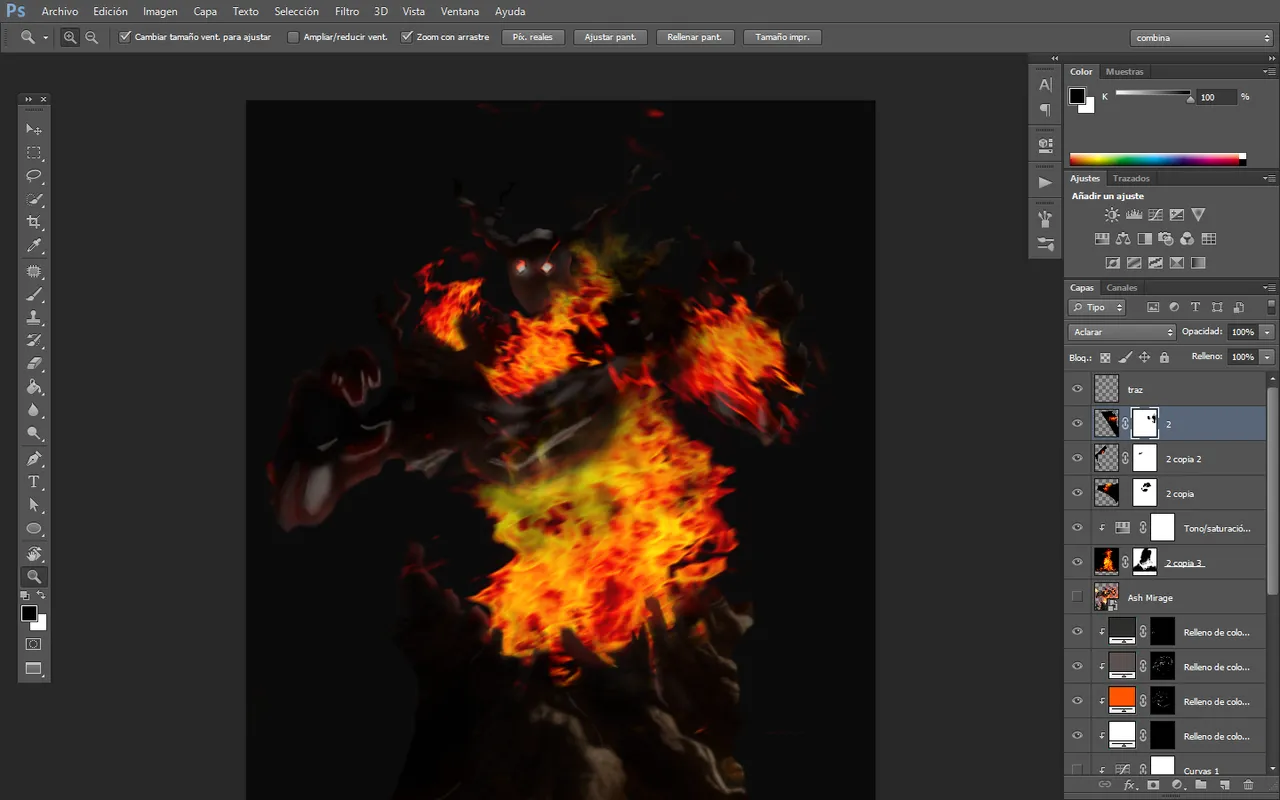Open the Aclarar blend mode dropdown
The width and height of the screenshot is (1280, 800).
click(1122, 332)
